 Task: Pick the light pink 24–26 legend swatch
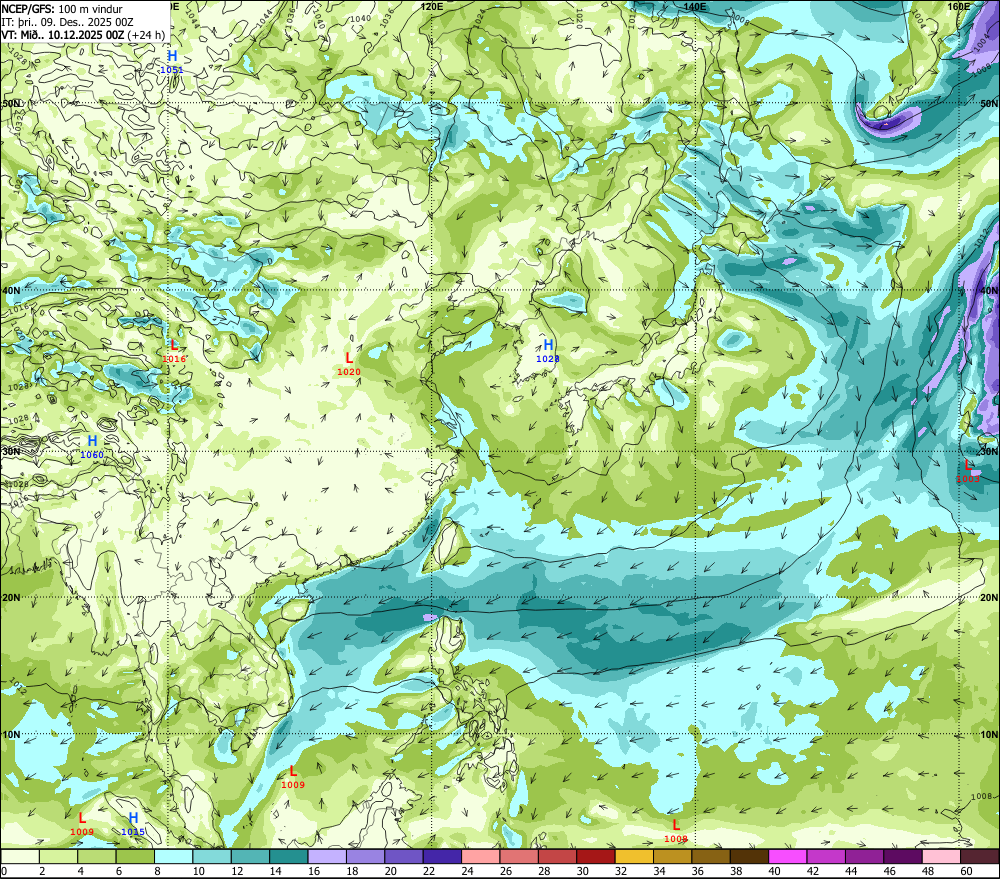coord(481,857)
